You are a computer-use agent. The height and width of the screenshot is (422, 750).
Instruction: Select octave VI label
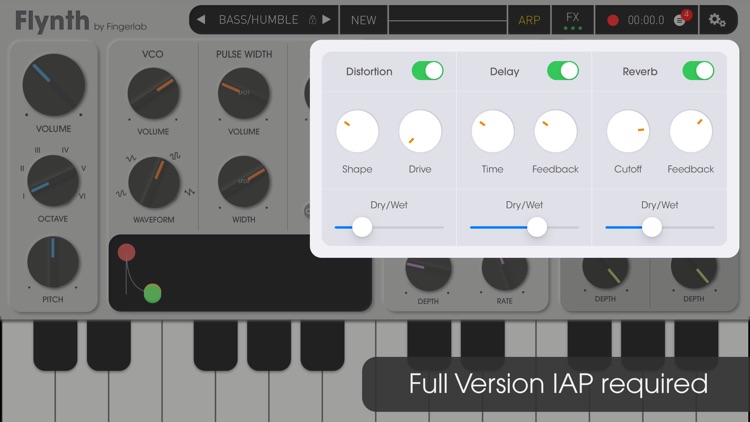[x=82, y=196]
